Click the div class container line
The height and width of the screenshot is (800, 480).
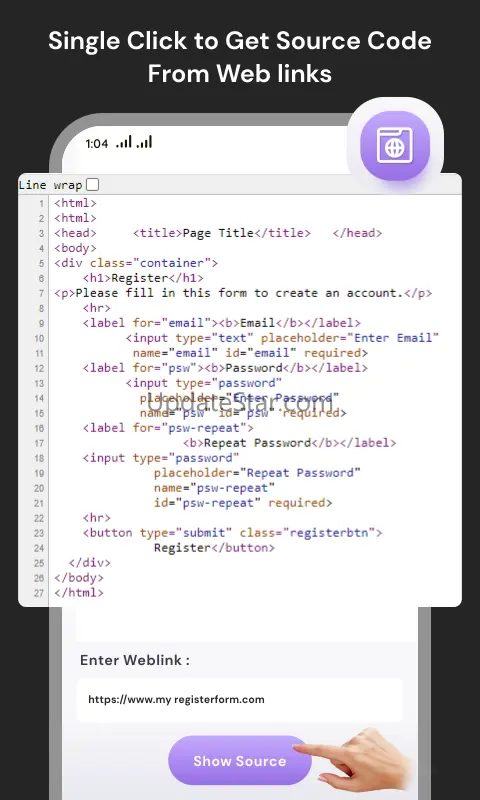136,263
